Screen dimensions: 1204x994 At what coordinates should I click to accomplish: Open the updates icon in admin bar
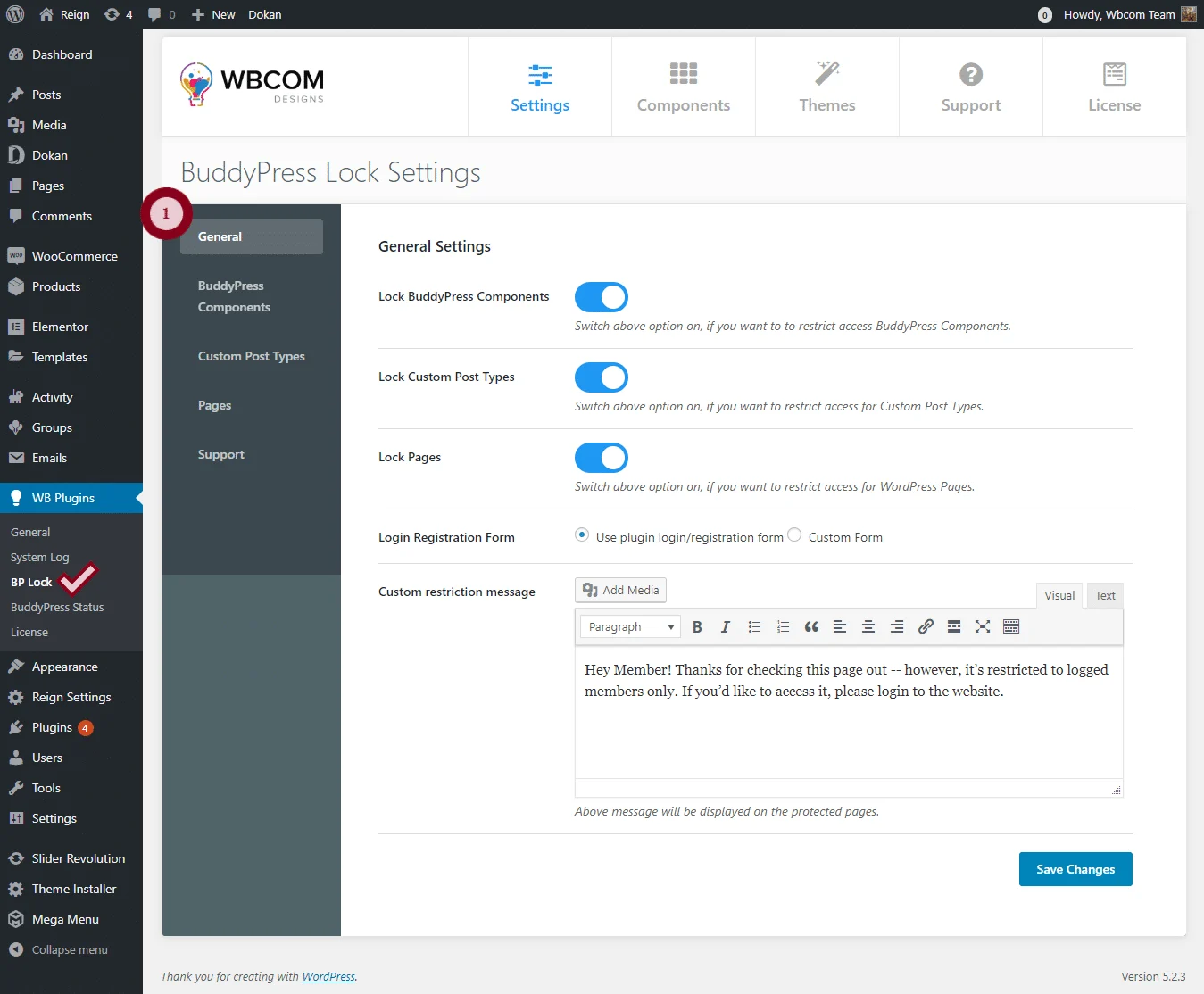click(x=119, y=14)
